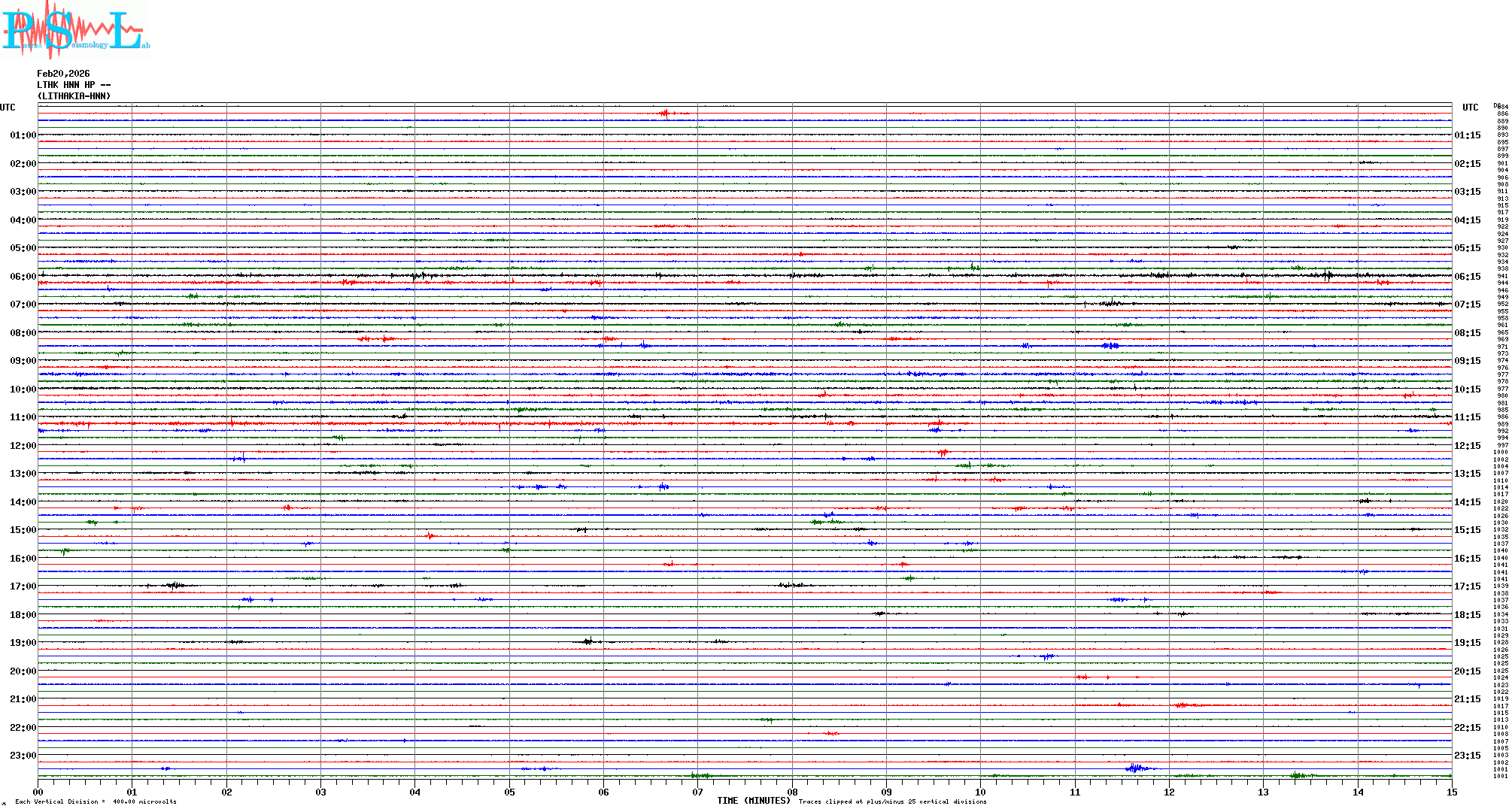Click the red seismic burst on top trace
1512x812 pixels.
(x=666, y=114)
